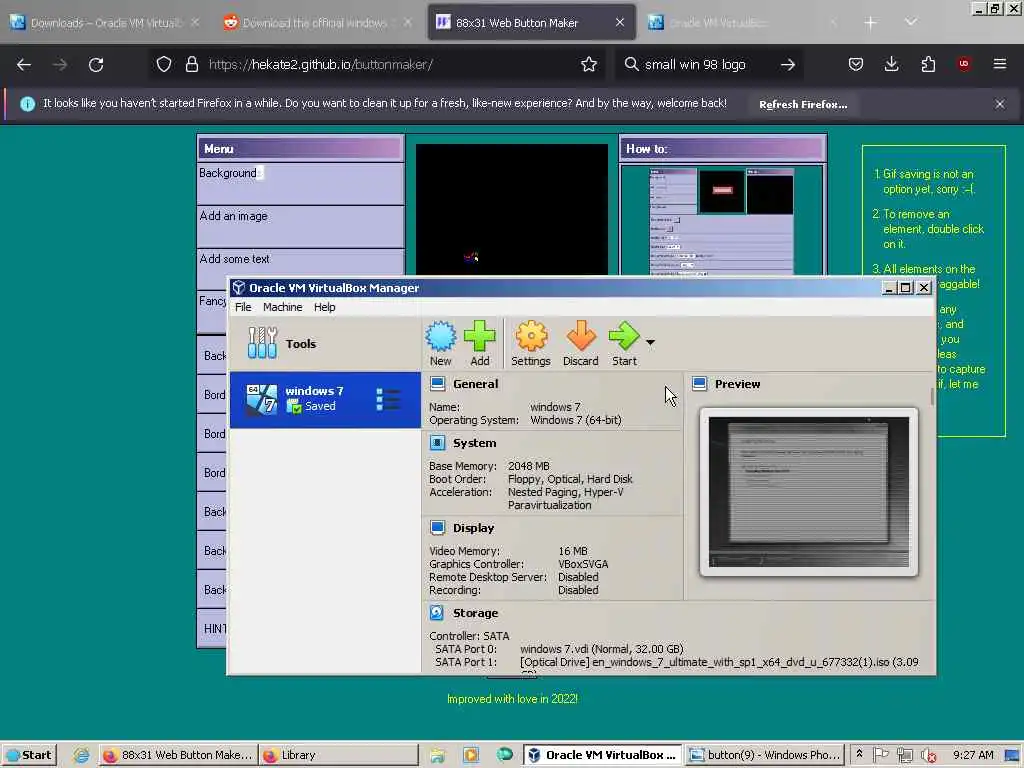The width and height of the screenshot is (1024, 768).
Task: Click the VirtualBox details pane scrollbar
Action: [932, 396]
